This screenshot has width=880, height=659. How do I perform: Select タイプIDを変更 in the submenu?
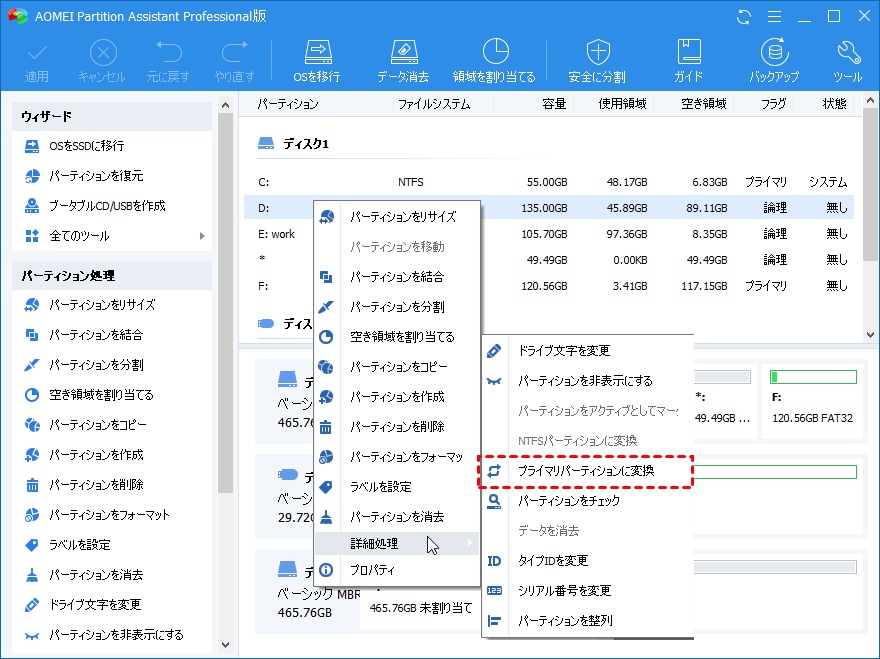tap(588, 561)
